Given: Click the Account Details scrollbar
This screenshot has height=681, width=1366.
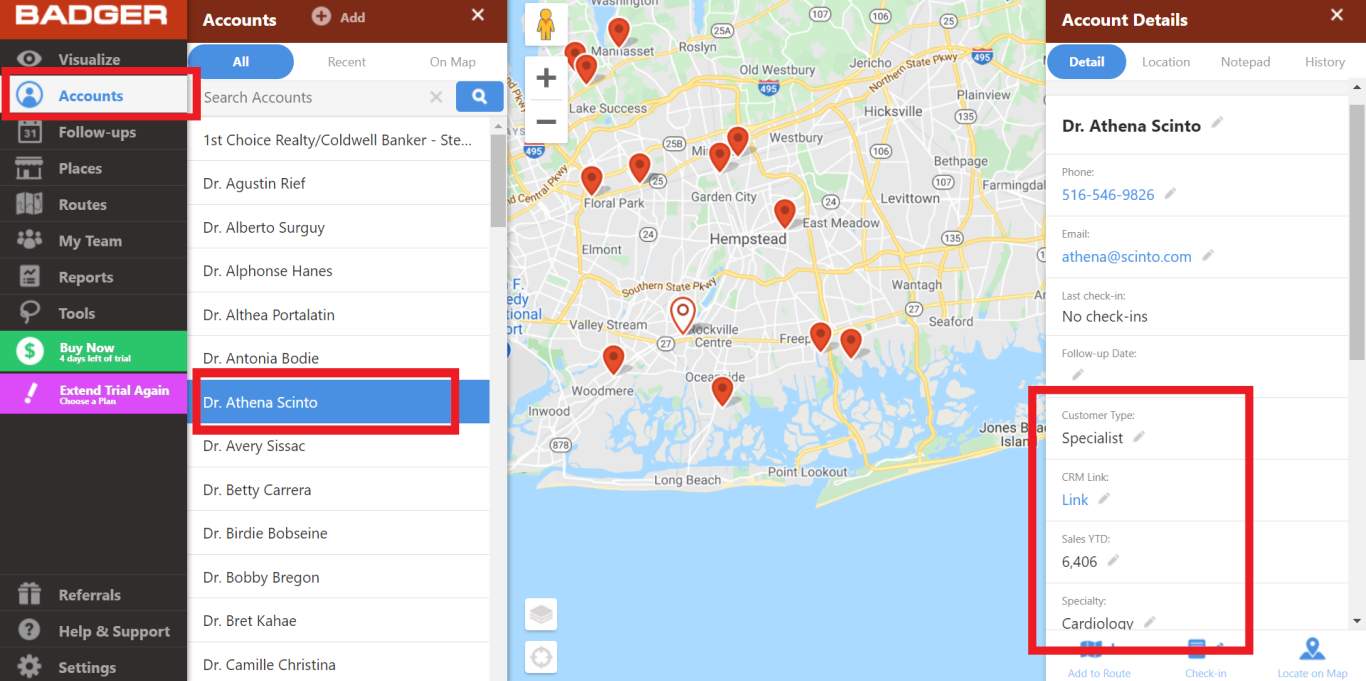Looking at the screenshot, I should pos(1357,230).
